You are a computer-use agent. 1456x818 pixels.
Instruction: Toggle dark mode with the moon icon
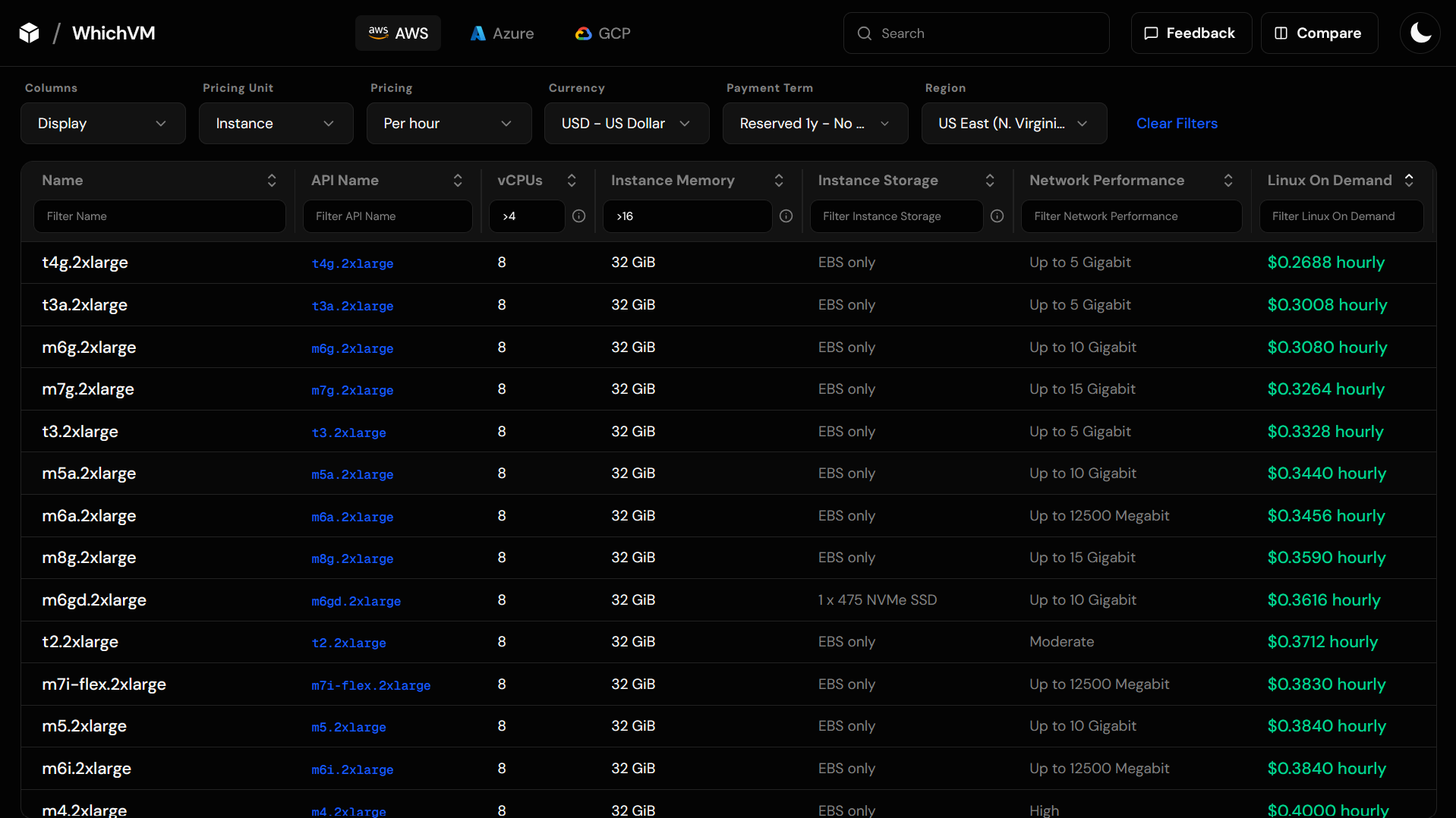1420,33
